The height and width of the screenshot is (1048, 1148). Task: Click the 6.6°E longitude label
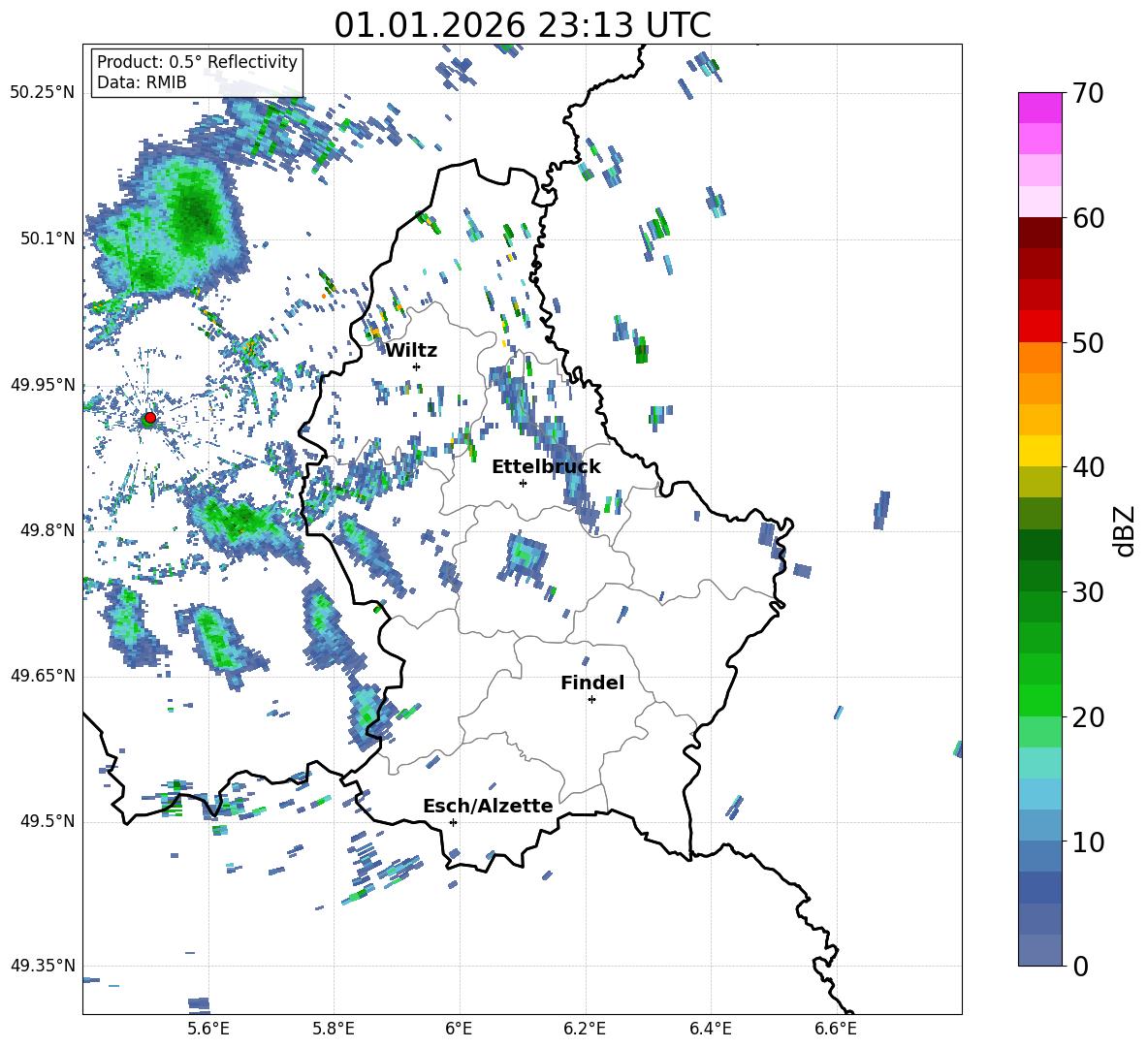point(836,1029)
